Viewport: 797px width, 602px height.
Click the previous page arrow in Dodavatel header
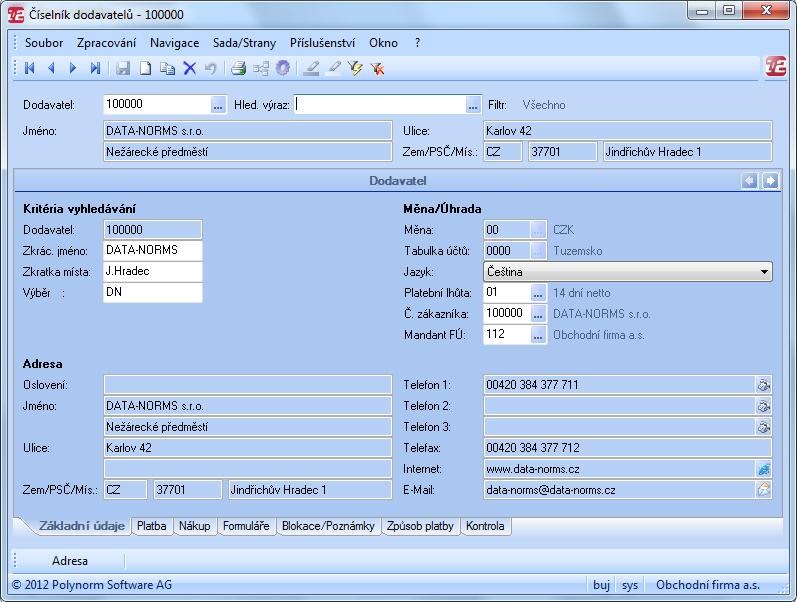(750, 180)
